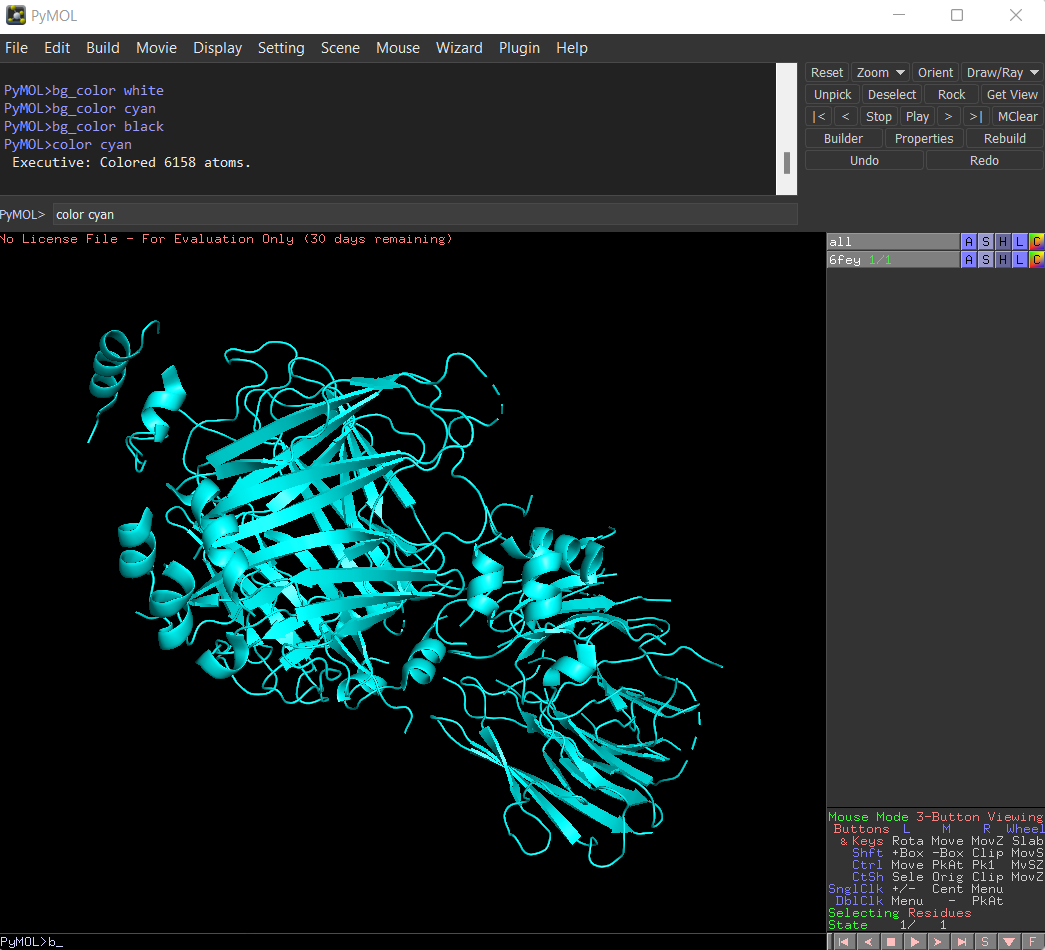1045x950 pixels.
Task: Open the Wizard menu
Action: 459,47
